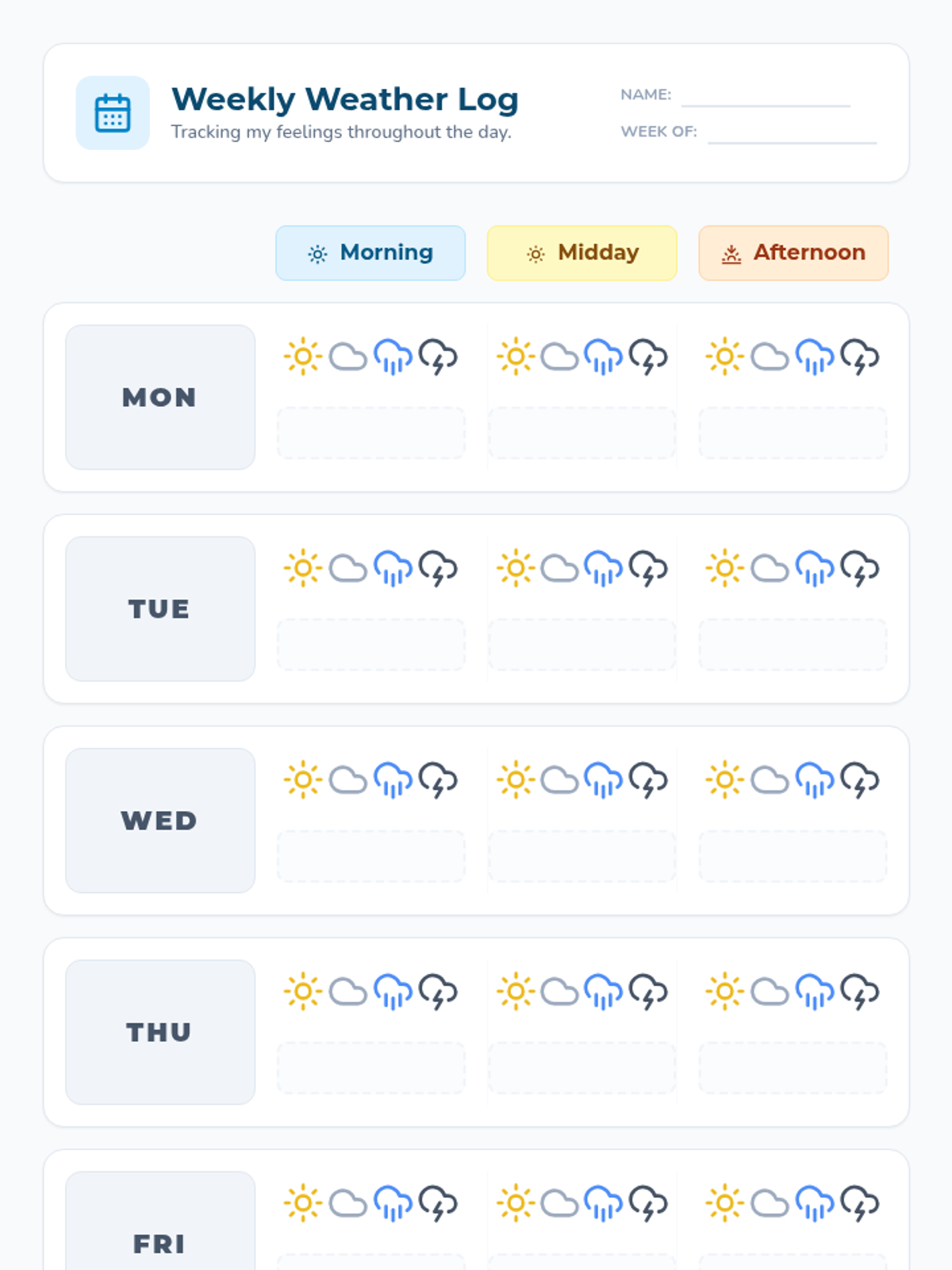Click the MON day label

[x=160, y=397]
